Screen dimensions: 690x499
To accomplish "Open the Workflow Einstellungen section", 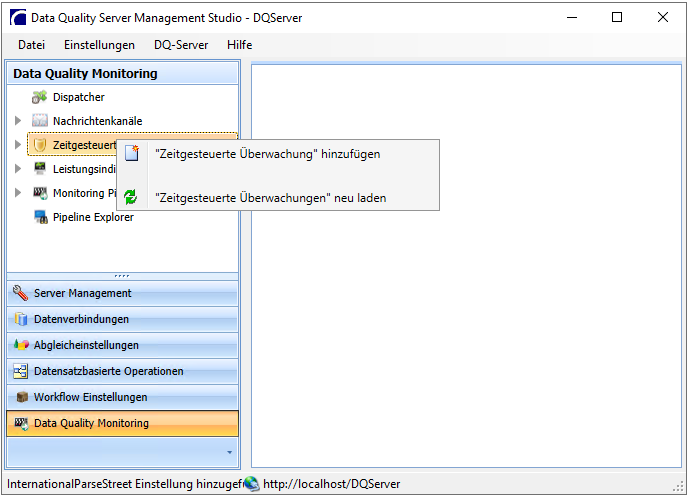I will [122, 397].
